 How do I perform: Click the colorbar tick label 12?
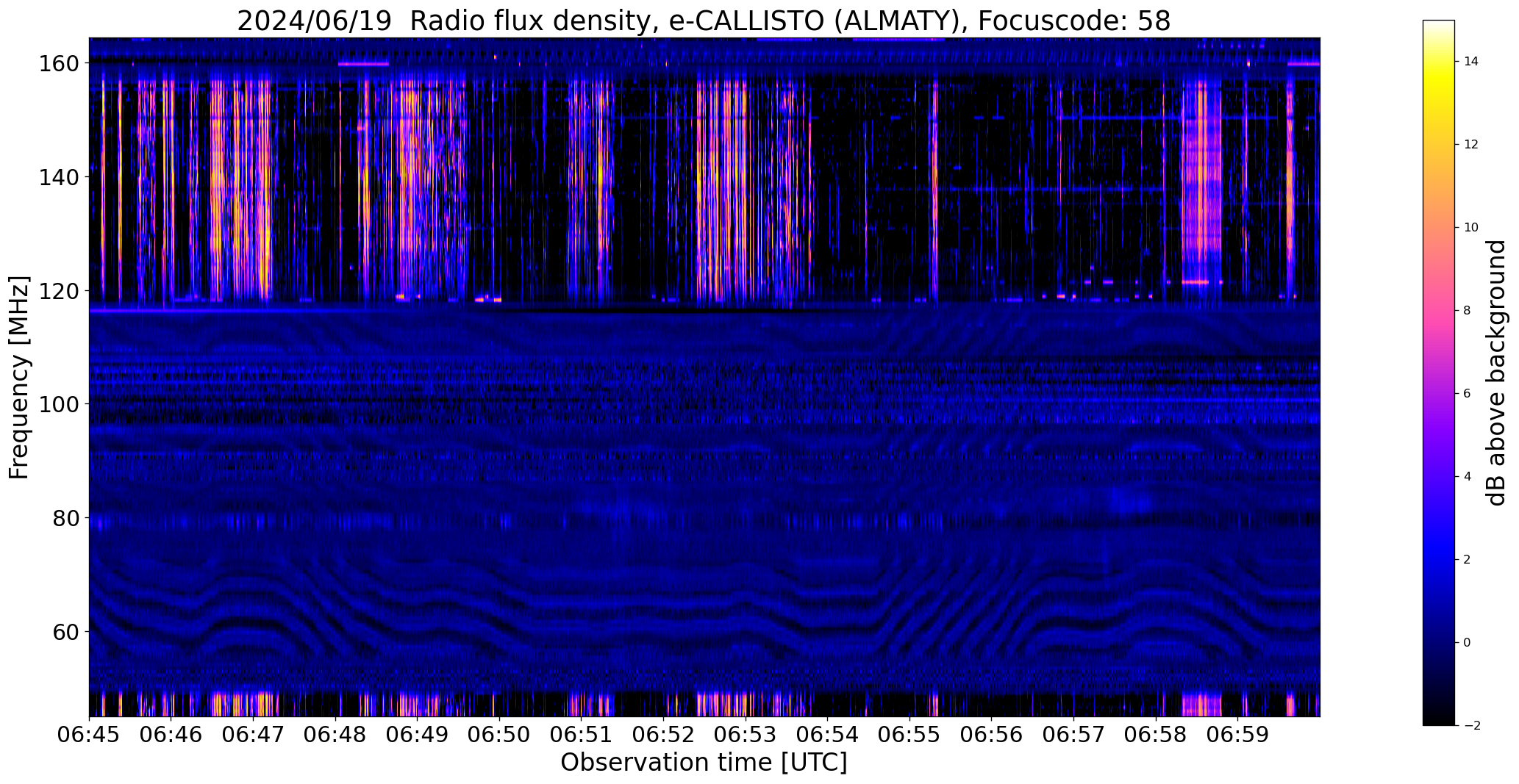pyautogui.click(x=1470, y=145)
